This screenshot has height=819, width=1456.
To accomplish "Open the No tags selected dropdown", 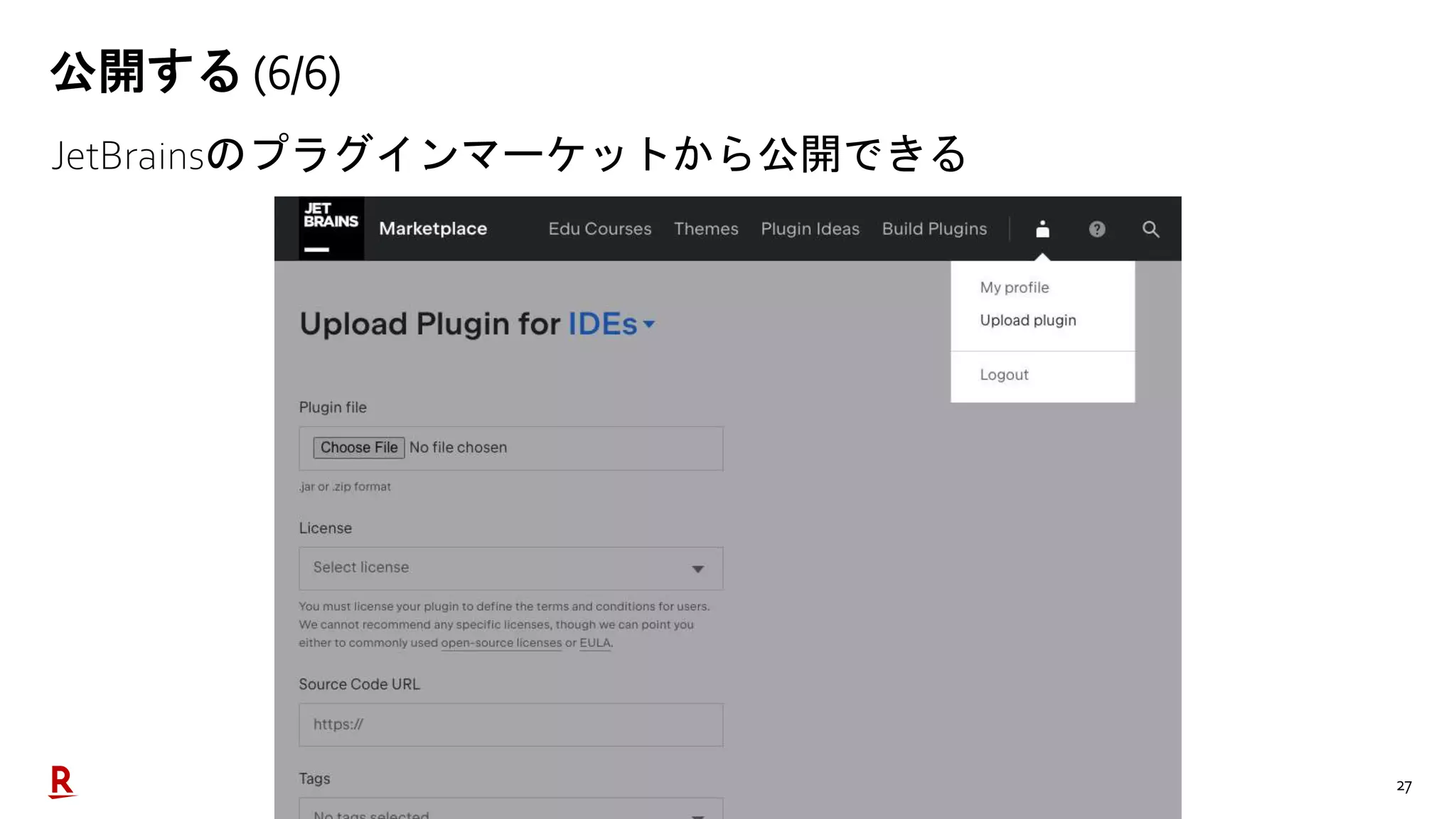I will point(511,809).
